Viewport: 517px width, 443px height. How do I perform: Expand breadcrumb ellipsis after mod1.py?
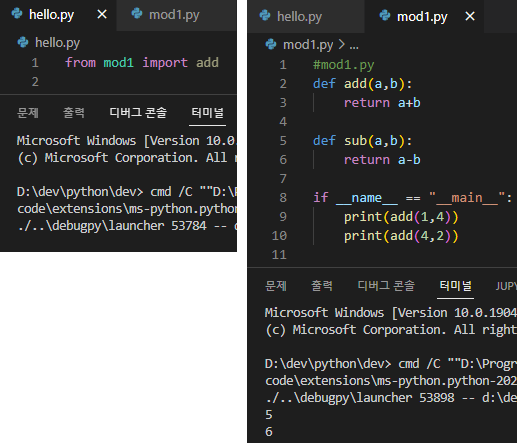pyautogui.click(x=354, y=45)
